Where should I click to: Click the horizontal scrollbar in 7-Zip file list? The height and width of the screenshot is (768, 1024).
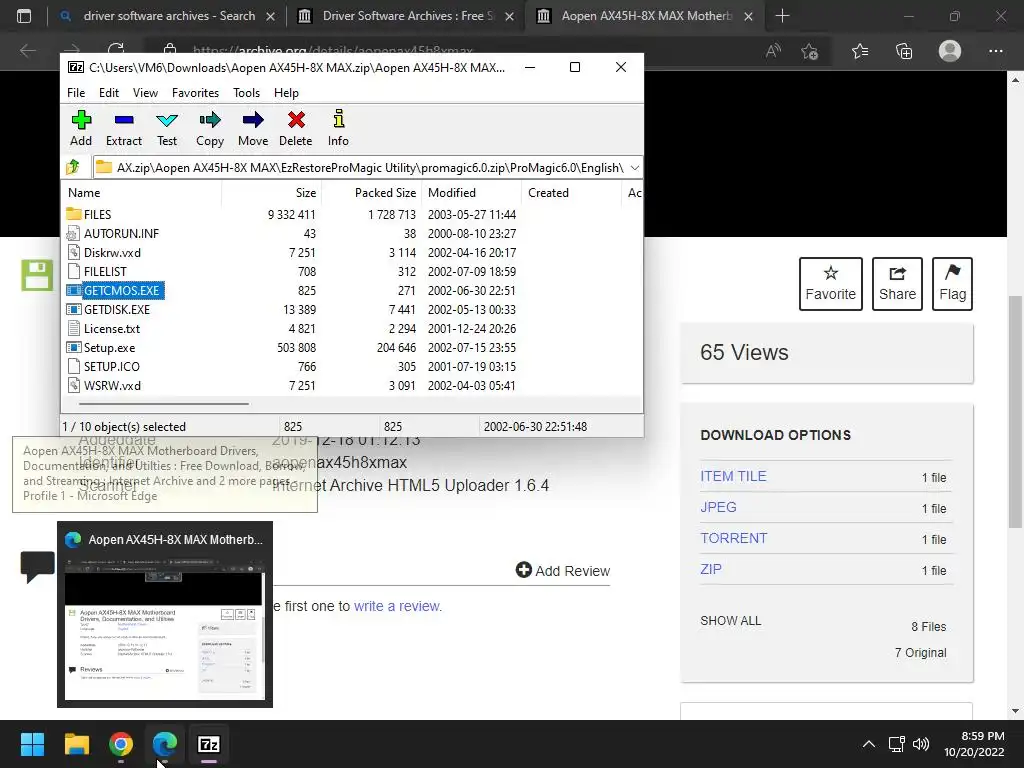point(163,404)
